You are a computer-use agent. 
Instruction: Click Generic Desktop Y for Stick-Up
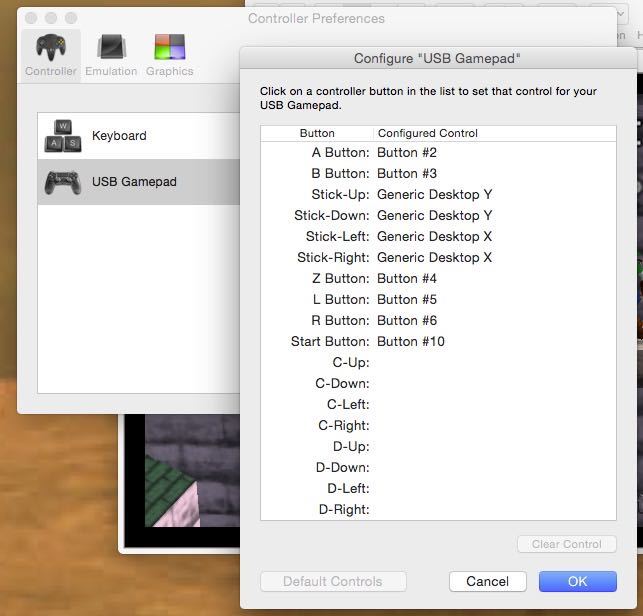click(435, 194)
